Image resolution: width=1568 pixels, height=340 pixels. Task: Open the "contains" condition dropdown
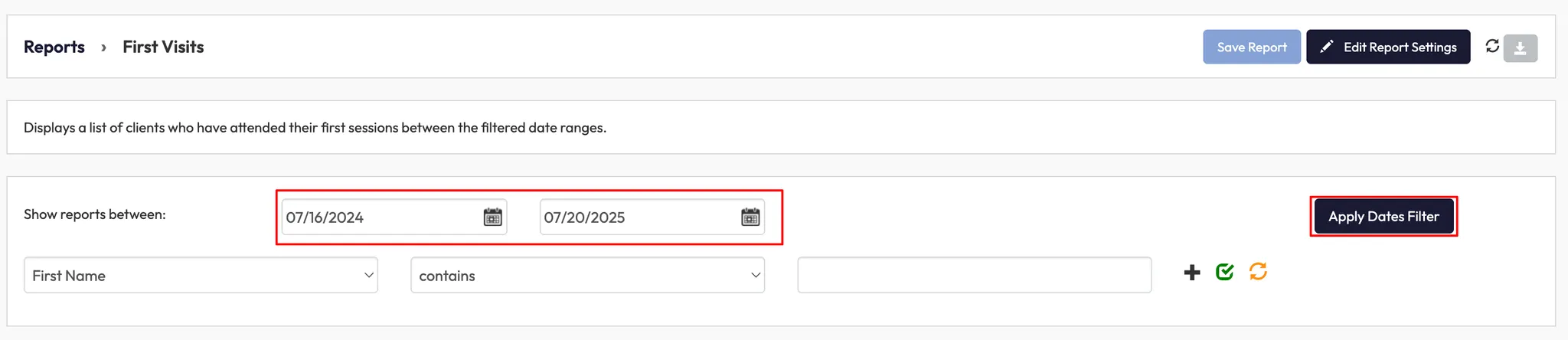coord(587,276)
